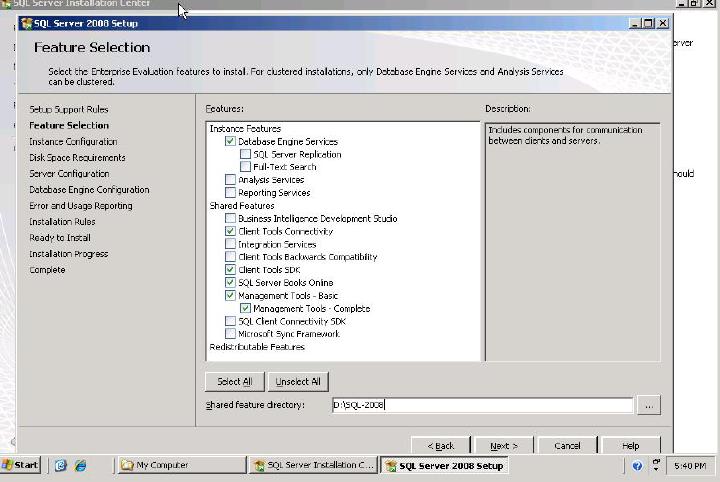Click Redistributable Features group label
Viewport: 720px width, 482px height.
click(257, 347)
